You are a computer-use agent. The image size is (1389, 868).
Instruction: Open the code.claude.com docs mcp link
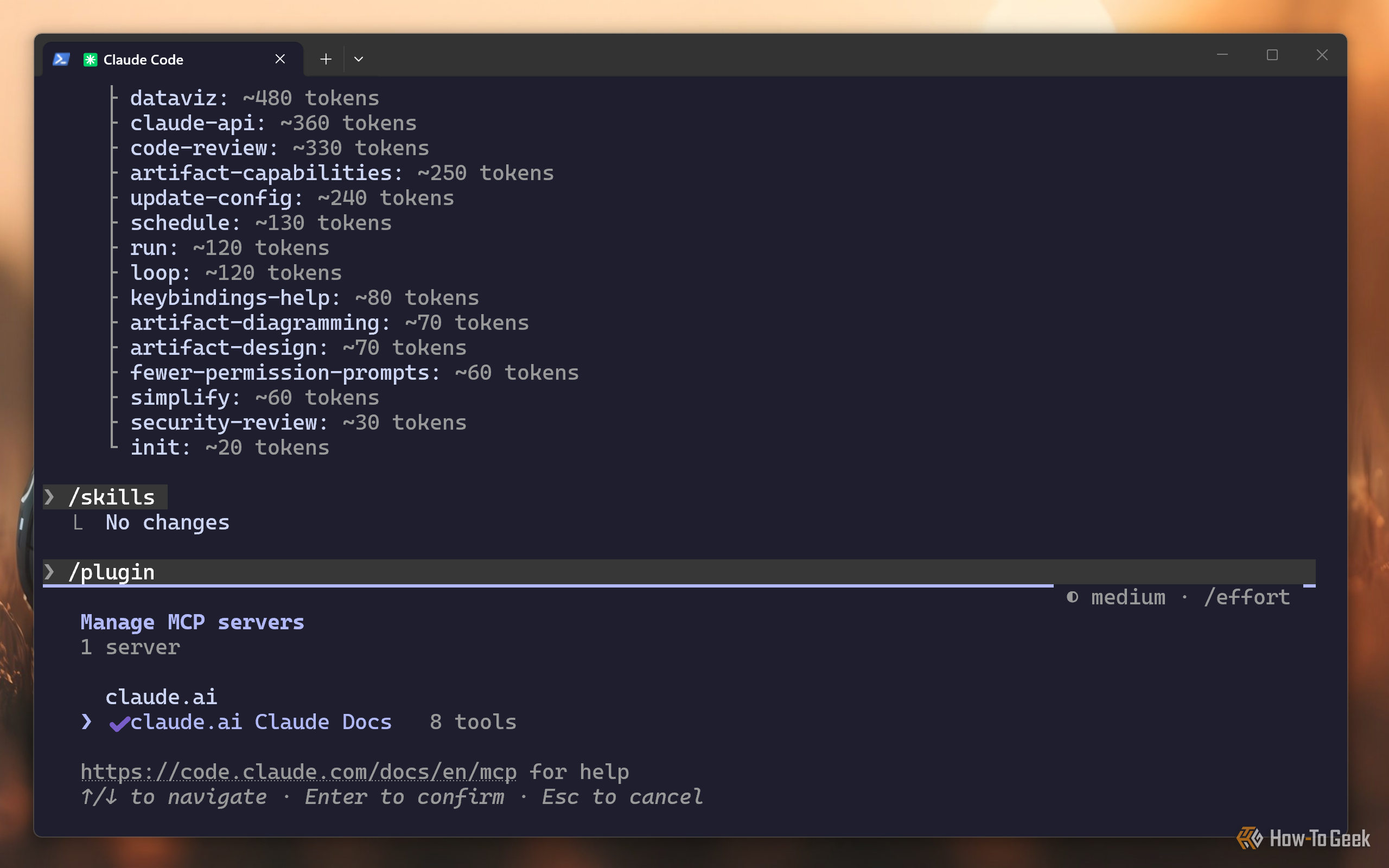click(298, 772)
